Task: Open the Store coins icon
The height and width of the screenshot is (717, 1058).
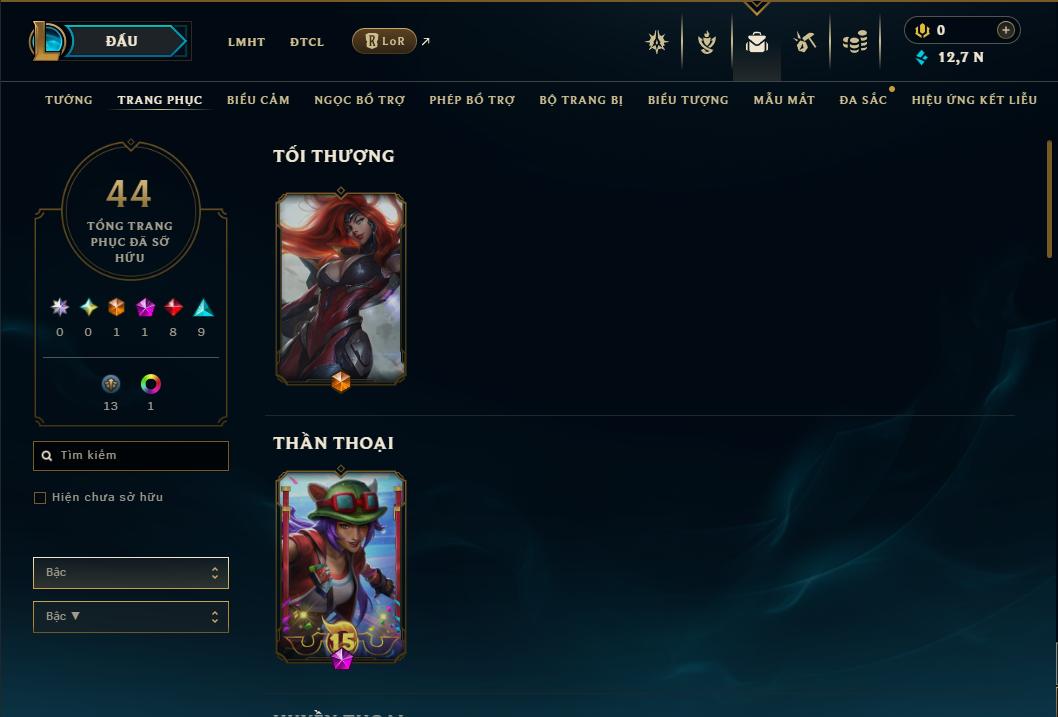Action: [x=855, y=42]
